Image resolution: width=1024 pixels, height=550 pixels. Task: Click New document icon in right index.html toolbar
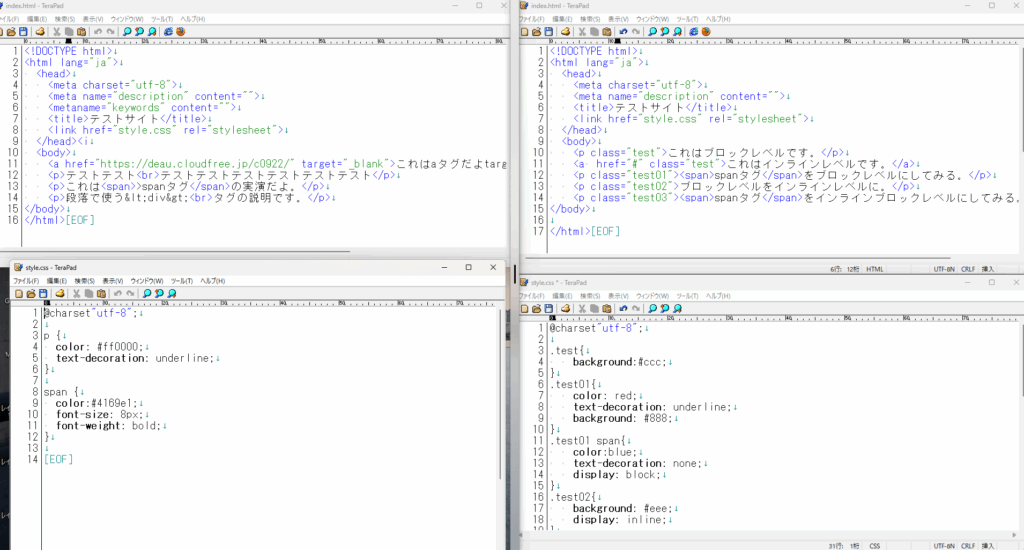coord(526,31)
